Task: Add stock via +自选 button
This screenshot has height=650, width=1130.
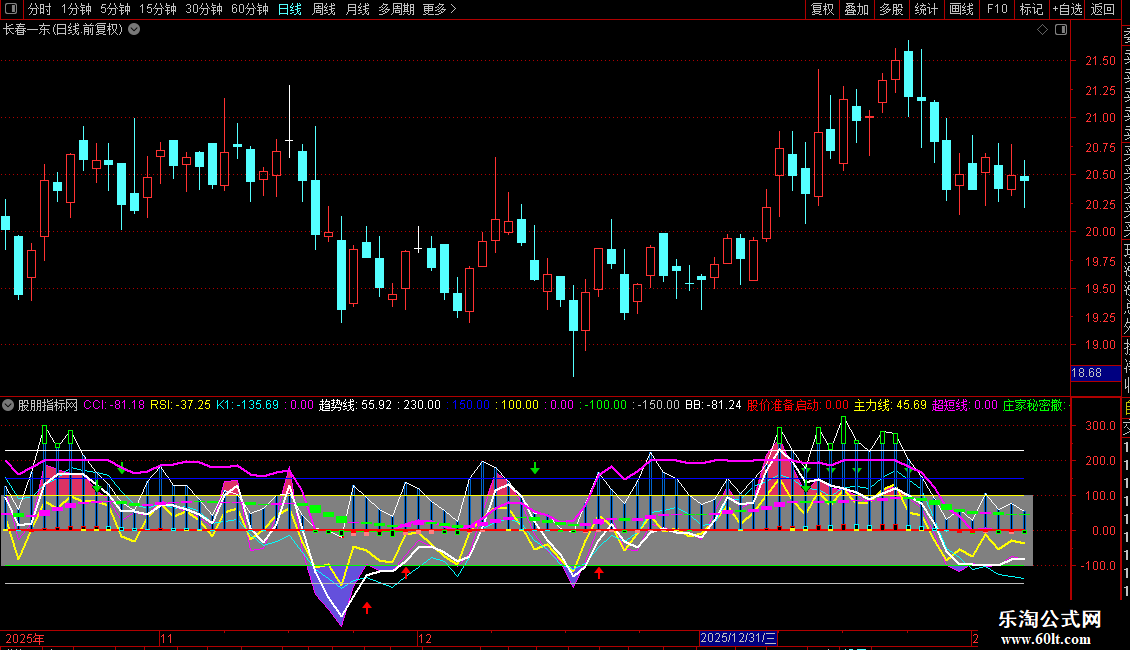Action: [x=1067, y=9]
